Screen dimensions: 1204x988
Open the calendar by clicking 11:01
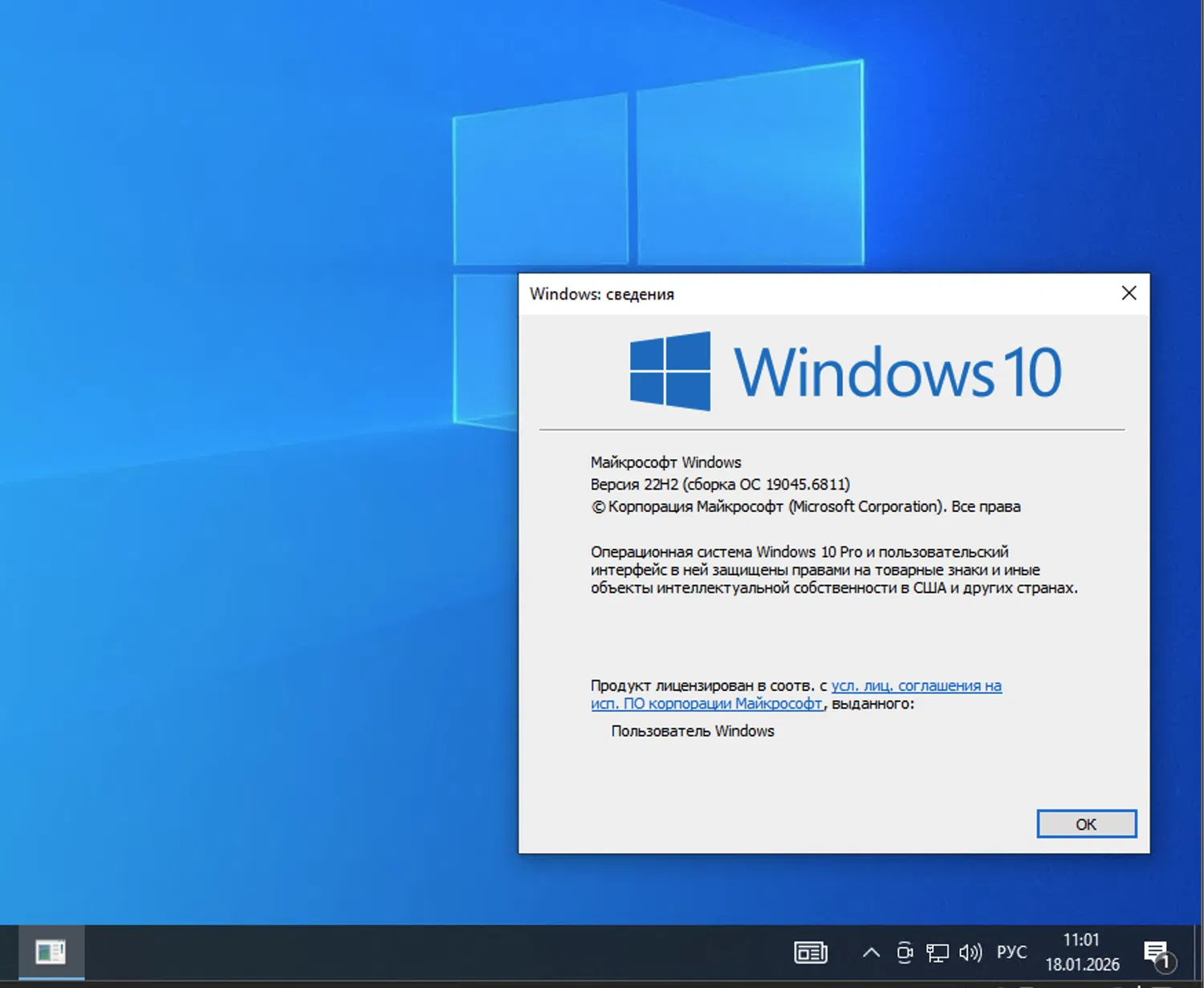click(1082, 940)
